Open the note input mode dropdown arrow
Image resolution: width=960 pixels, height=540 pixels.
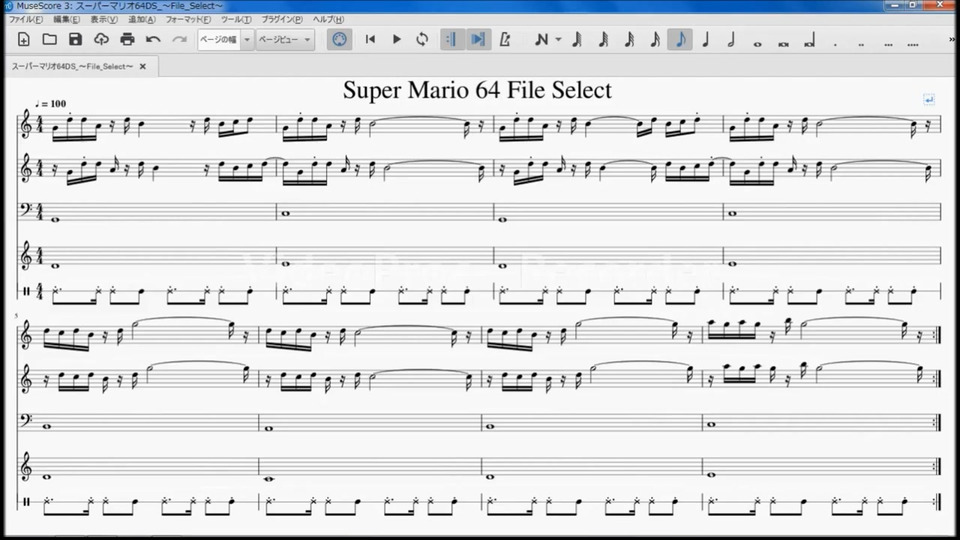pos(558,40)
